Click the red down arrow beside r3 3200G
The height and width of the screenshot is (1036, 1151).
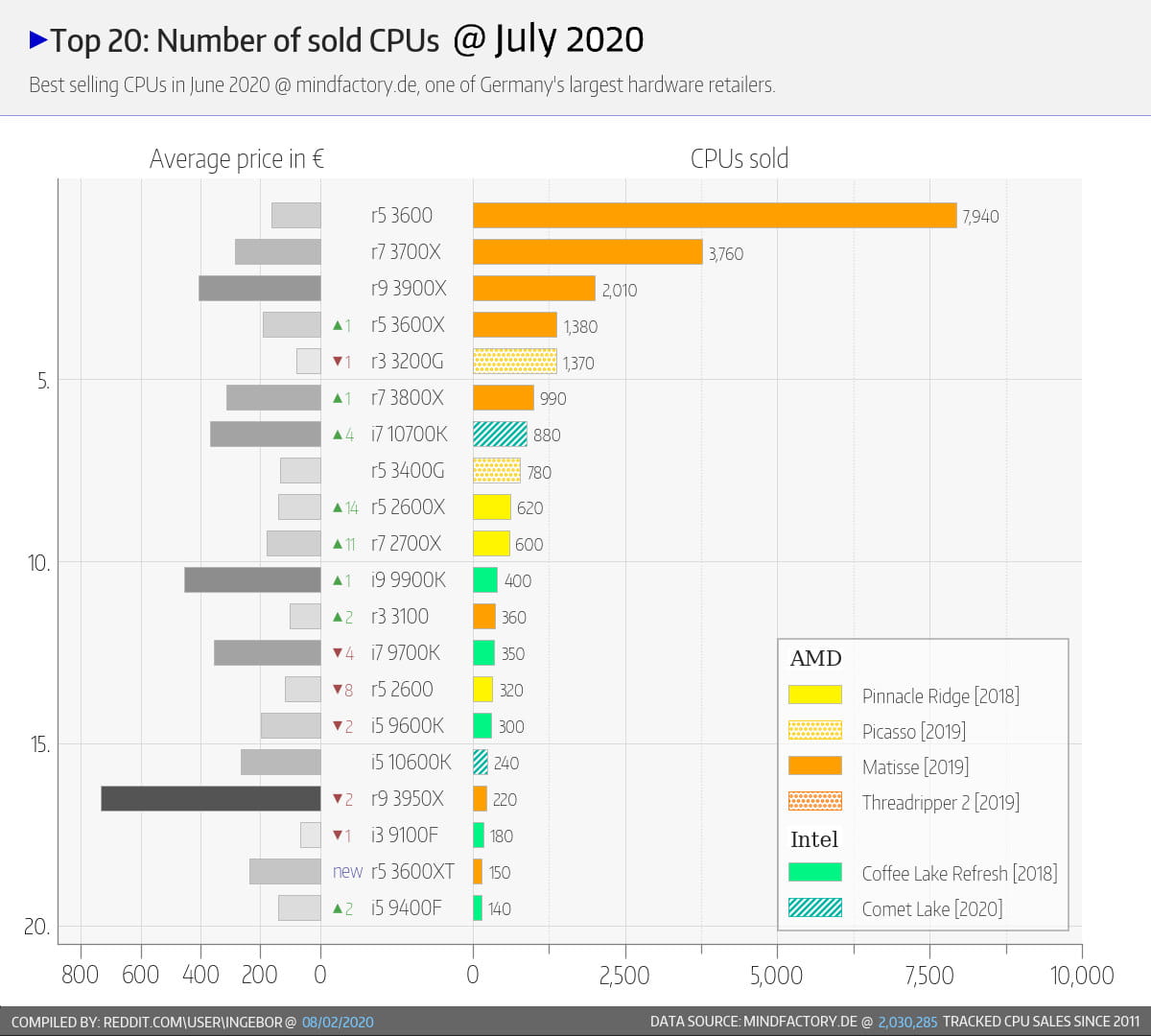[x=338, y=362]
